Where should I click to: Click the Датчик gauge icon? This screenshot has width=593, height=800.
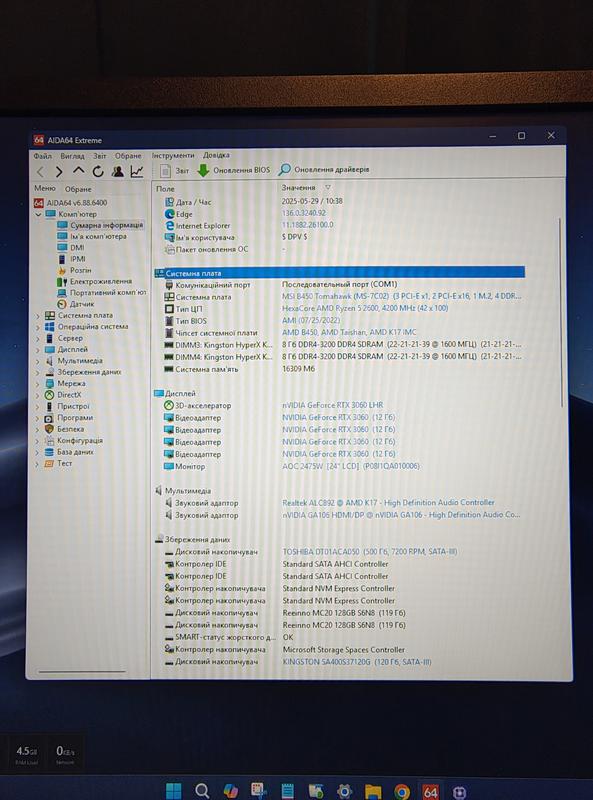pyautogui.click(x=62, y=304)
